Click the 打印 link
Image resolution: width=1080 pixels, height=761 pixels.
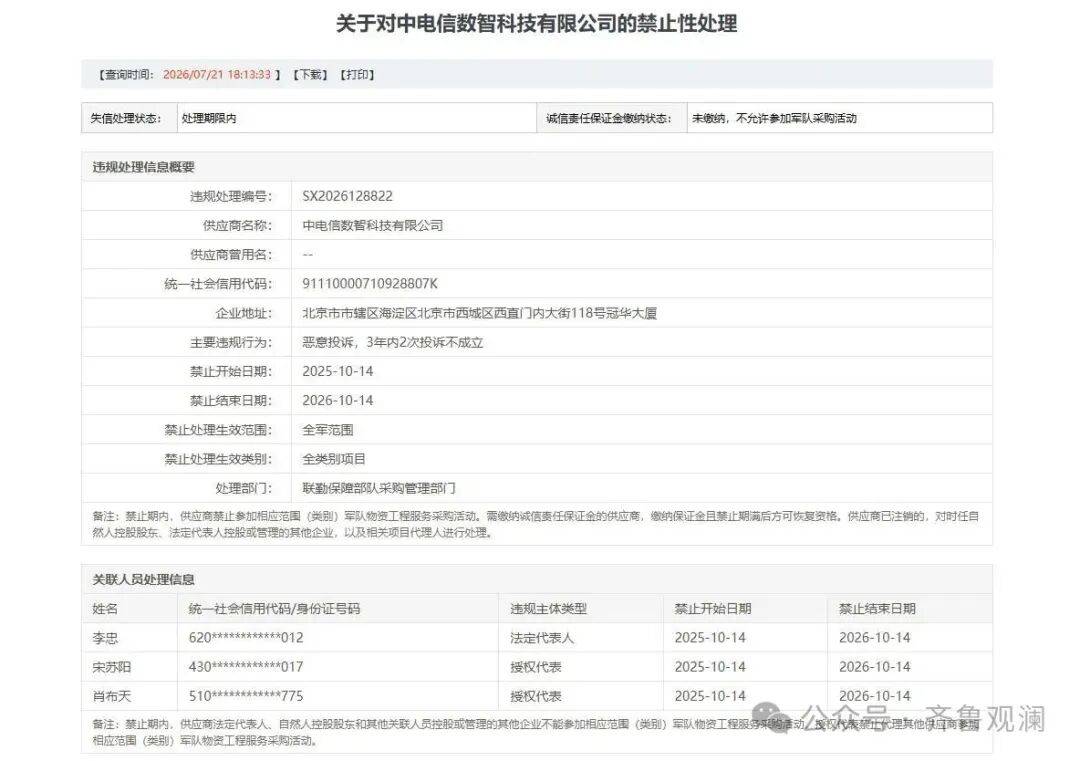(x=357, y=74)
